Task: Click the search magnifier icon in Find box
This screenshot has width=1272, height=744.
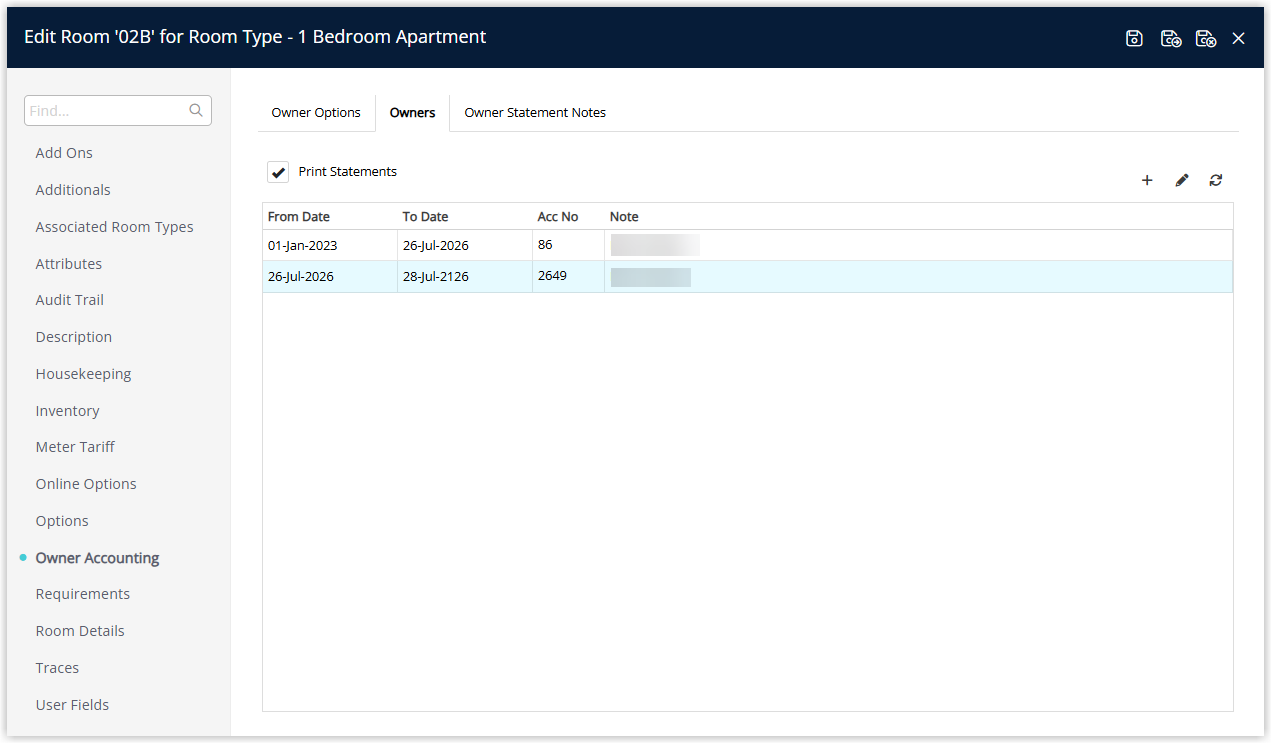Action: pos(196,111)
